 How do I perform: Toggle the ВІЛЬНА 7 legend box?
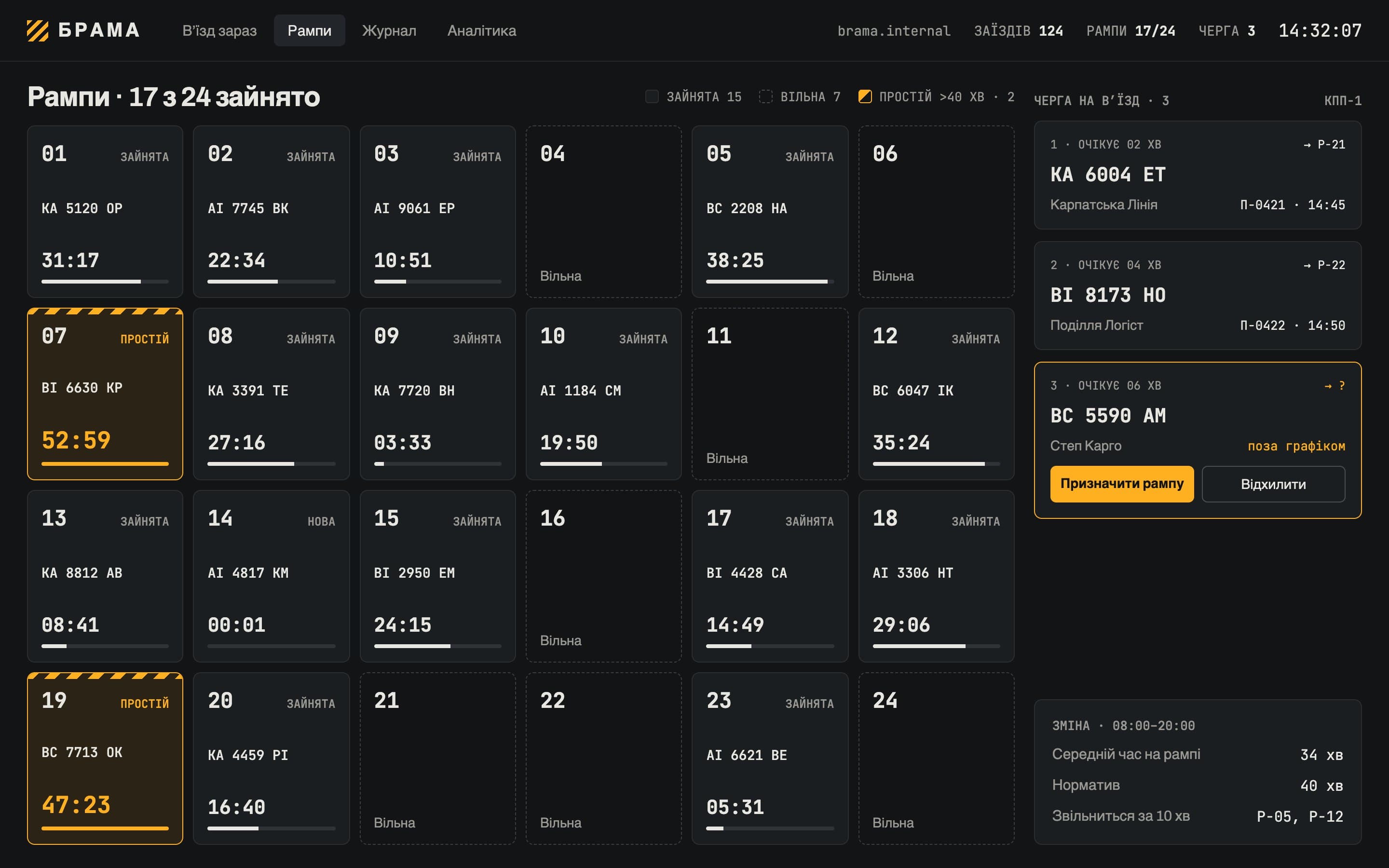tap(766, 96)
